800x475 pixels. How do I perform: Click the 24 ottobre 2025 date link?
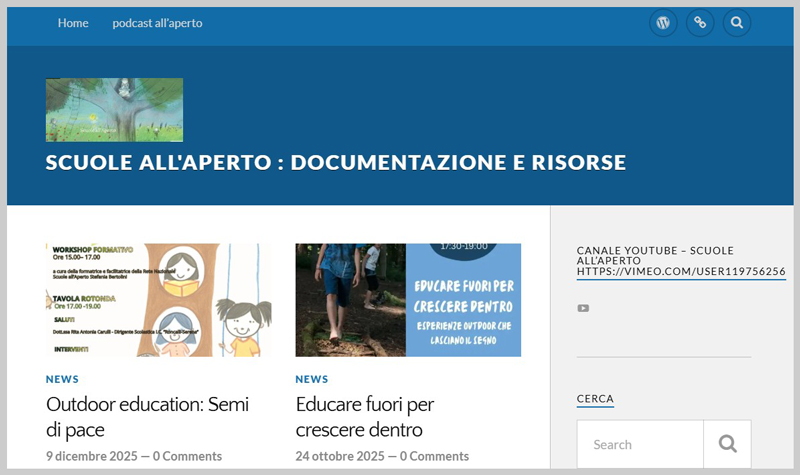point(340,456)
